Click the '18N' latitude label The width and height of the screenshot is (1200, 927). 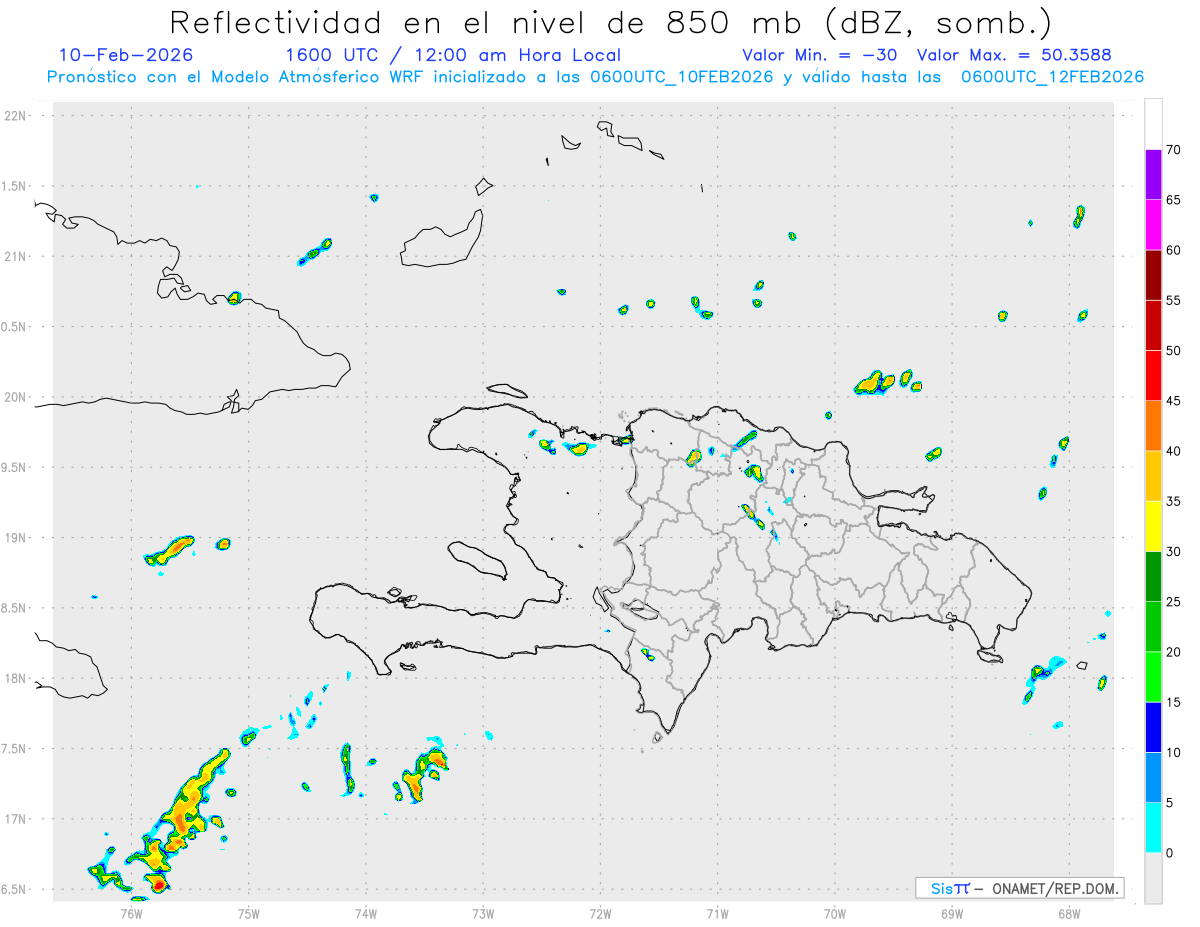point(15,678)
